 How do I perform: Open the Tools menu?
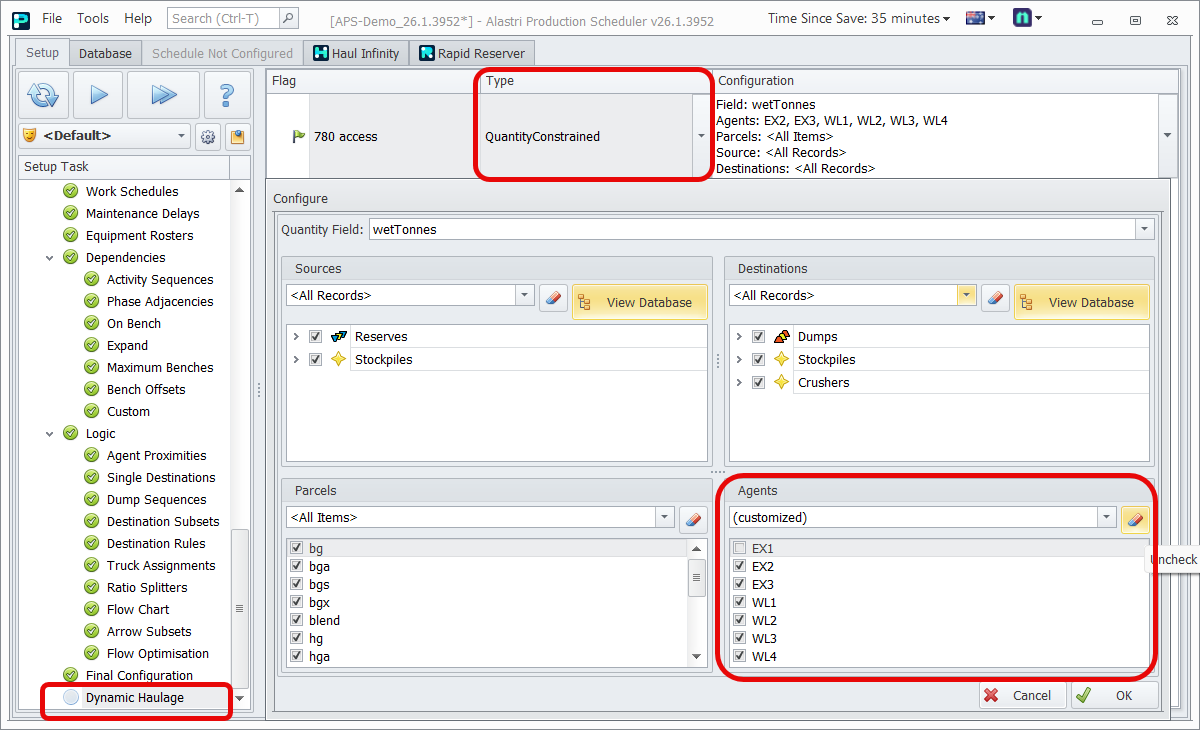tap(93, 18)
